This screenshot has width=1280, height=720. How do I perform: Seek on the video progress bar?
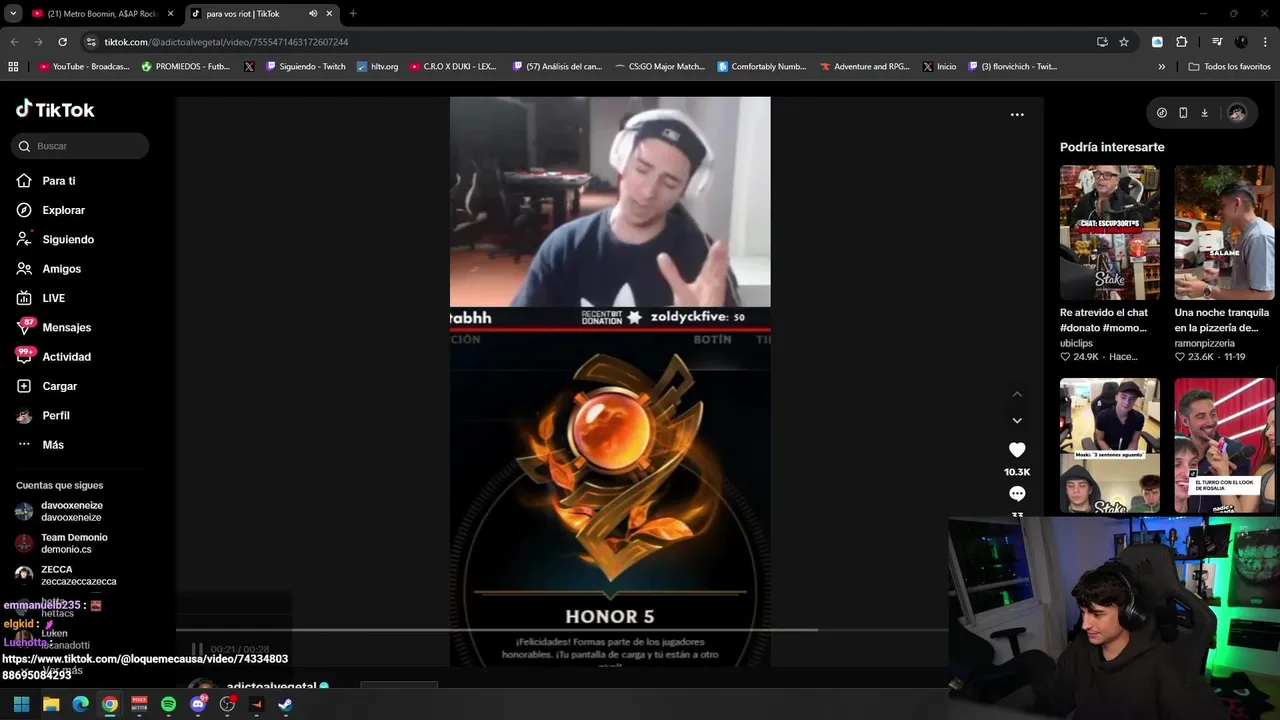click(562, 630)
